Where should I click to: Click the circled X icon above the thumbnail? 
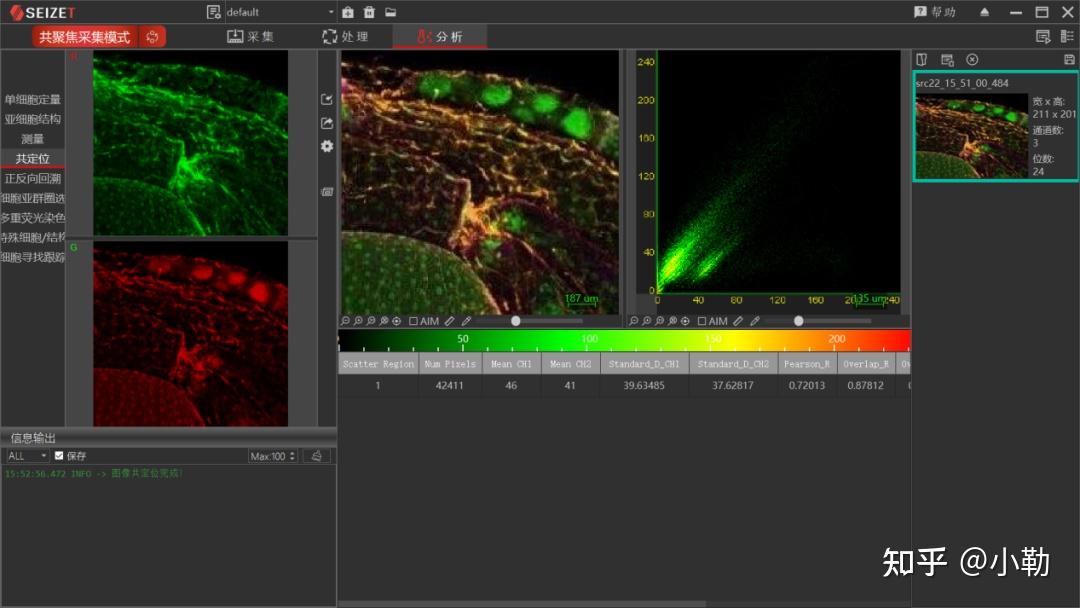click(972, 60)
